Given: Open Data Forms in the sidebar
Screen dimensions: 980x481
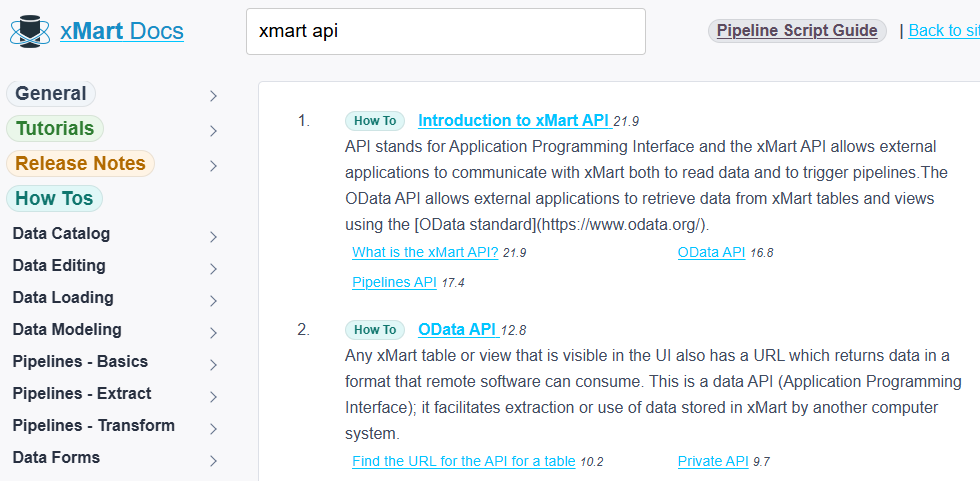Looking at the screenshot, I should tap(56, 457).
